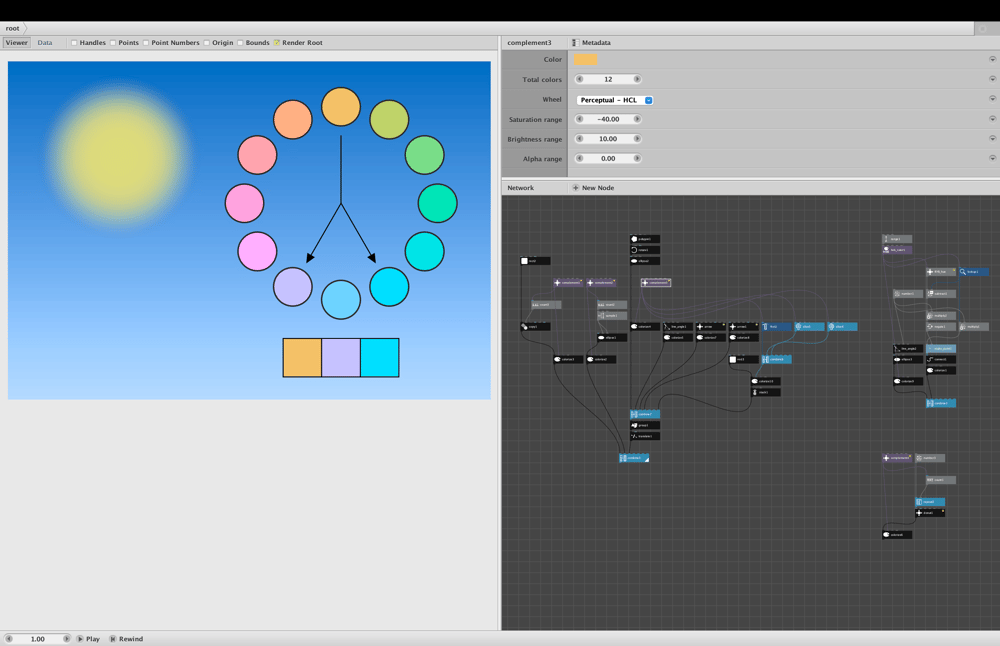Select the polygon1 node in the network
This screenshot has height=646, width=1000.
point(645,239)
